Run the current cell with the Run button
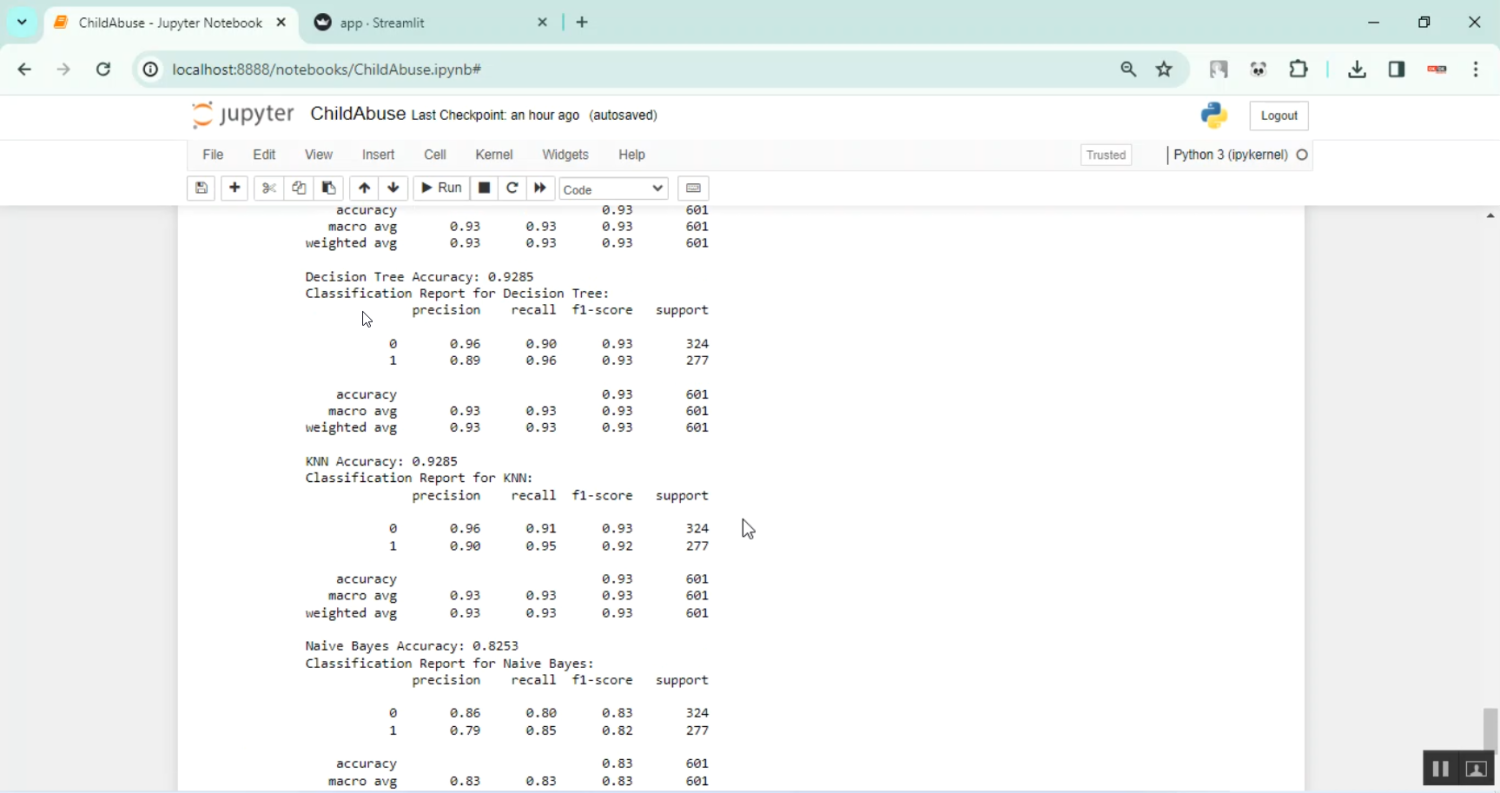The height and width of the screenshot is (793, 1500). [x=440, y=188]
